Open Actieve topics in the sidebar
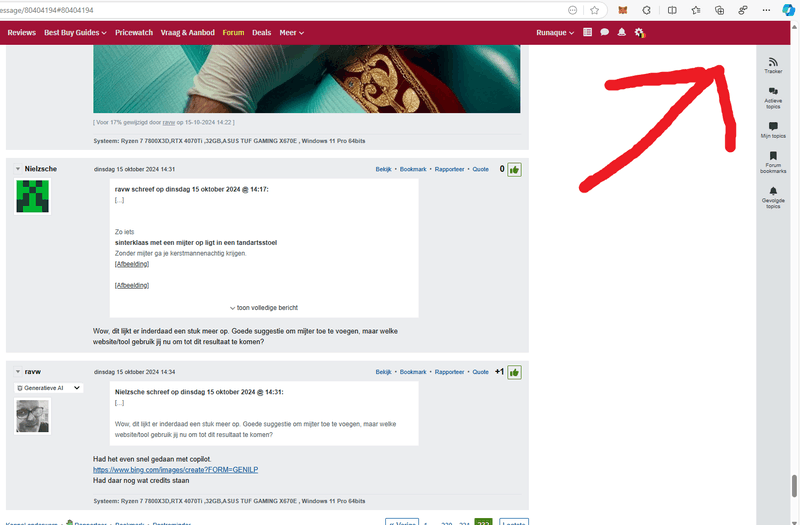The height and width of the screenshot is (525, 800). [x=773, y=97]
